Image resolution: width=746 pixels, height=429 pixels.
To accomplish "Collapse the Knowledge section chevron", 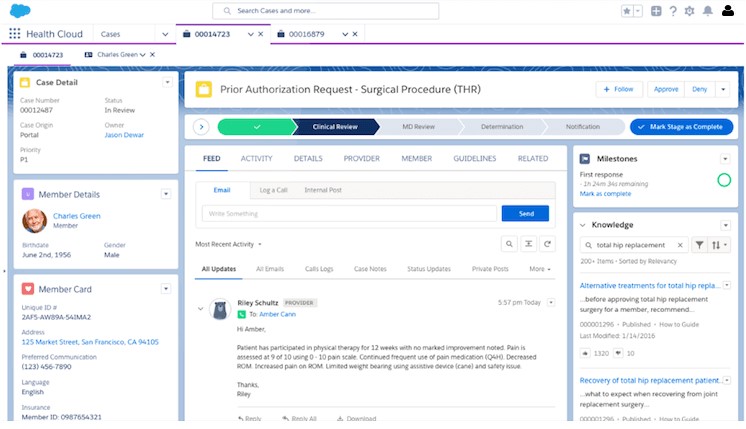I will pyautogui.click(x=583, y=225).
